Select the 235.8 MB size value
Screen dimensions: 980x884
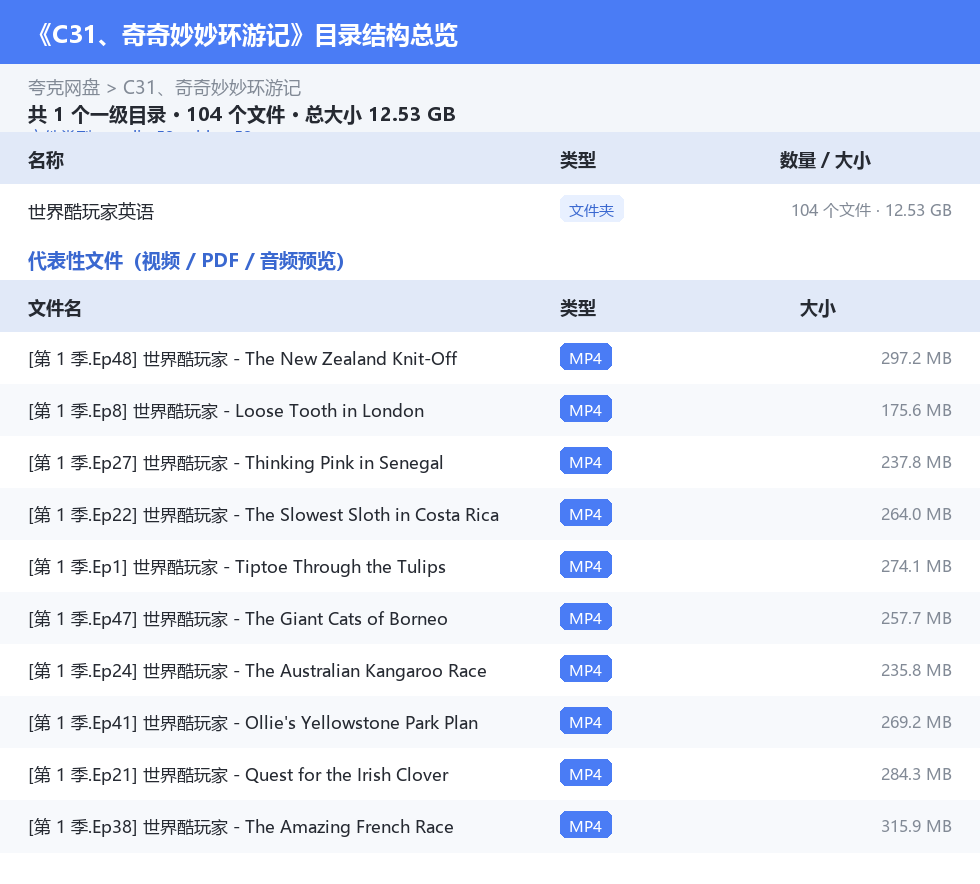point(916,670)
